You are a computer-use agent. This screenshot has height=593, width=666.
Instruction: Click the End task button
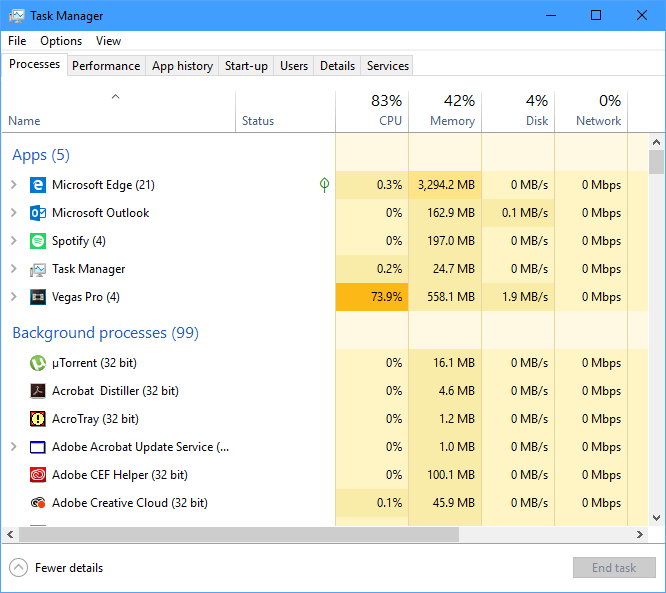(x=614, y=568)
